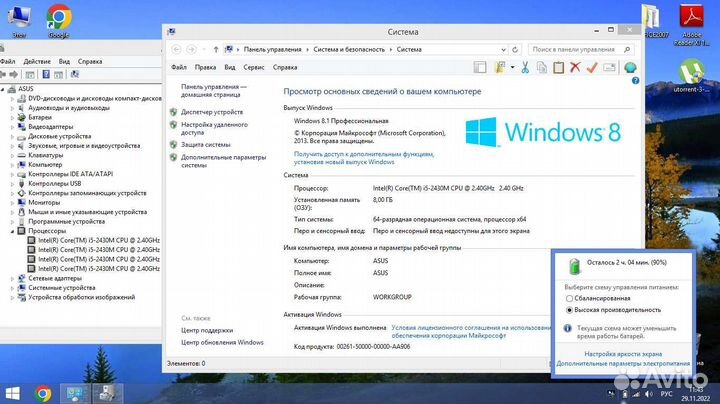720x404 pixels.
Task: Click Дополнительные параметры электропитания link
Action: 623,364
